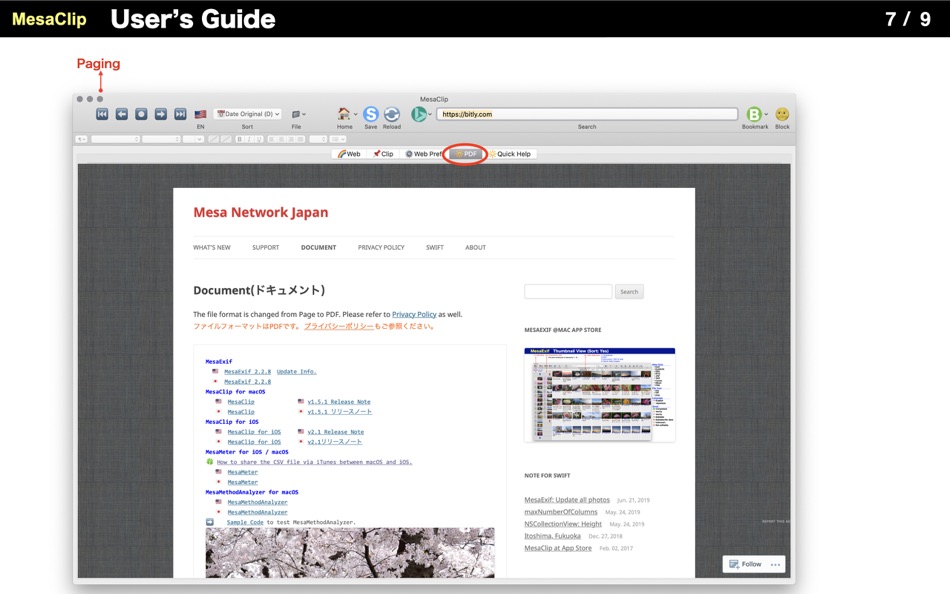Click the URL field showing https://bitly.com

coord(587,114)
